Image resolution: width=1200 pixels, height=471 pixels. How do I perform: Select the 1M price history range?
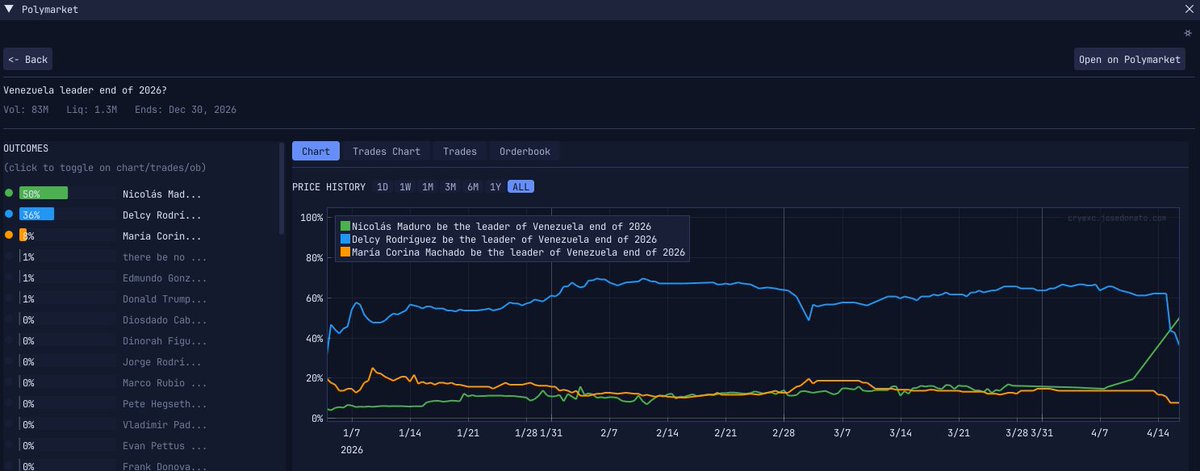pyautogui.click(x=428, y=187)
